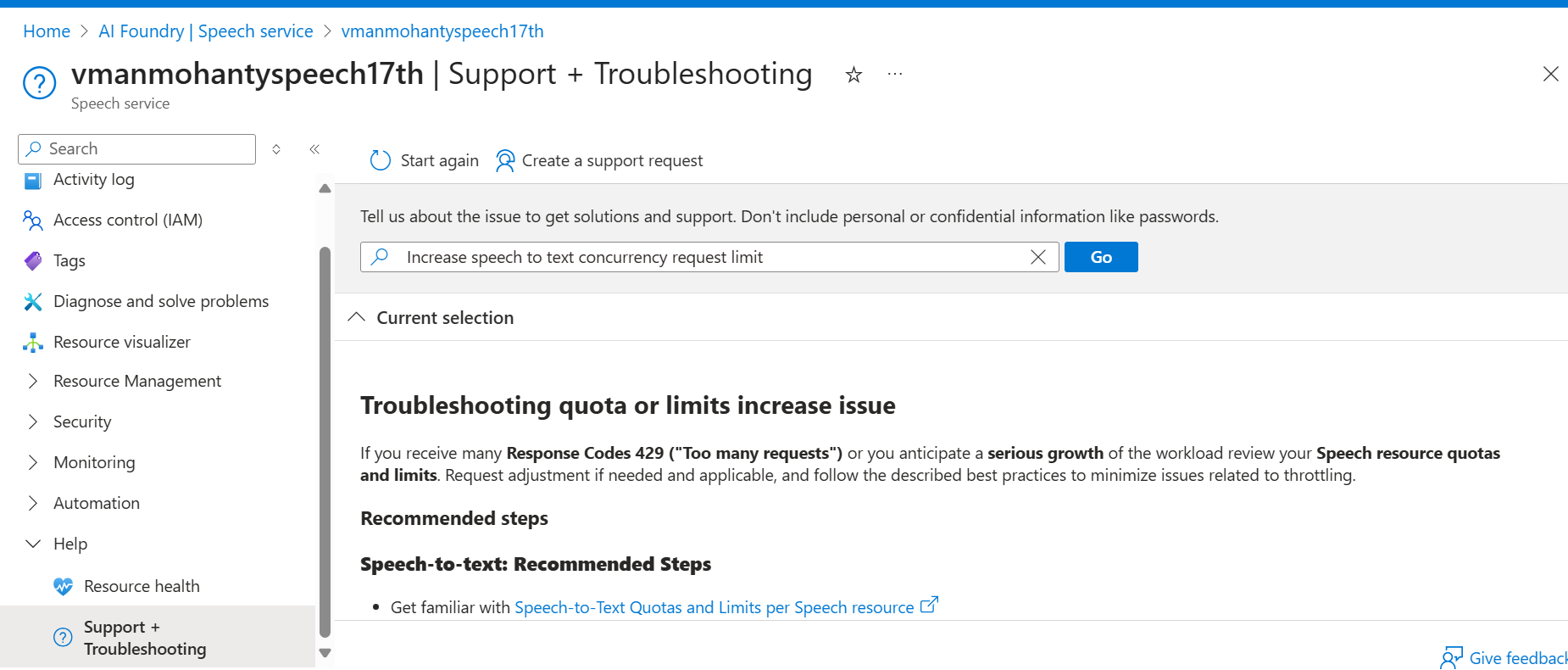The image size is (1568, 670).
Task: Expand the Automation menu group
Action: (x=33, y=504)
